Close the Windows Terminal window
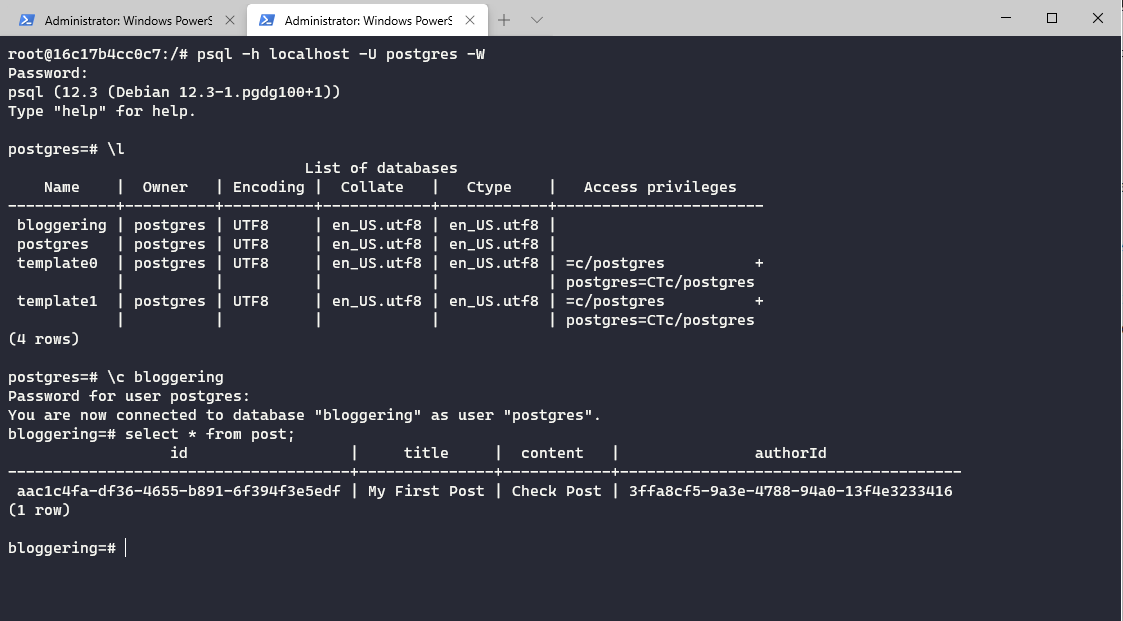The width and height of the screenshot is (1123, 621). click(x=1098, y=18)
